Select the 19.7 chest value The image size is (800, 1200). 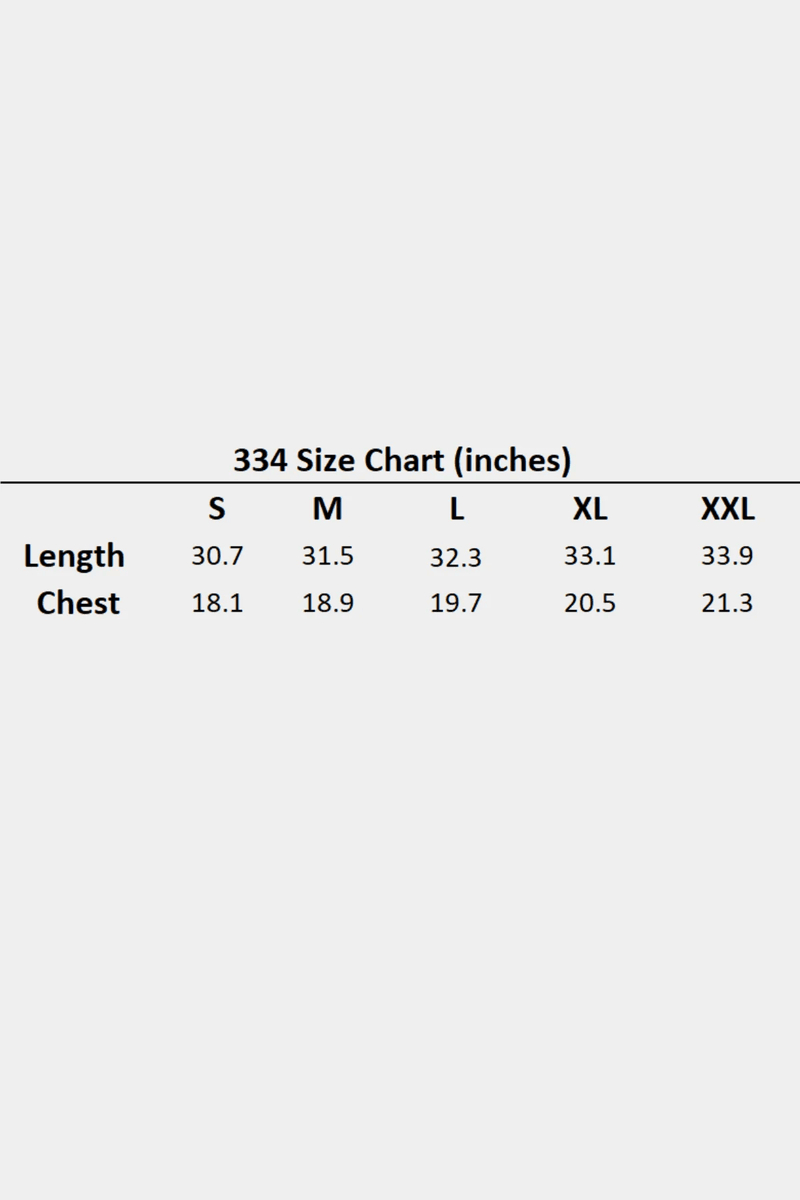point(456,604)
